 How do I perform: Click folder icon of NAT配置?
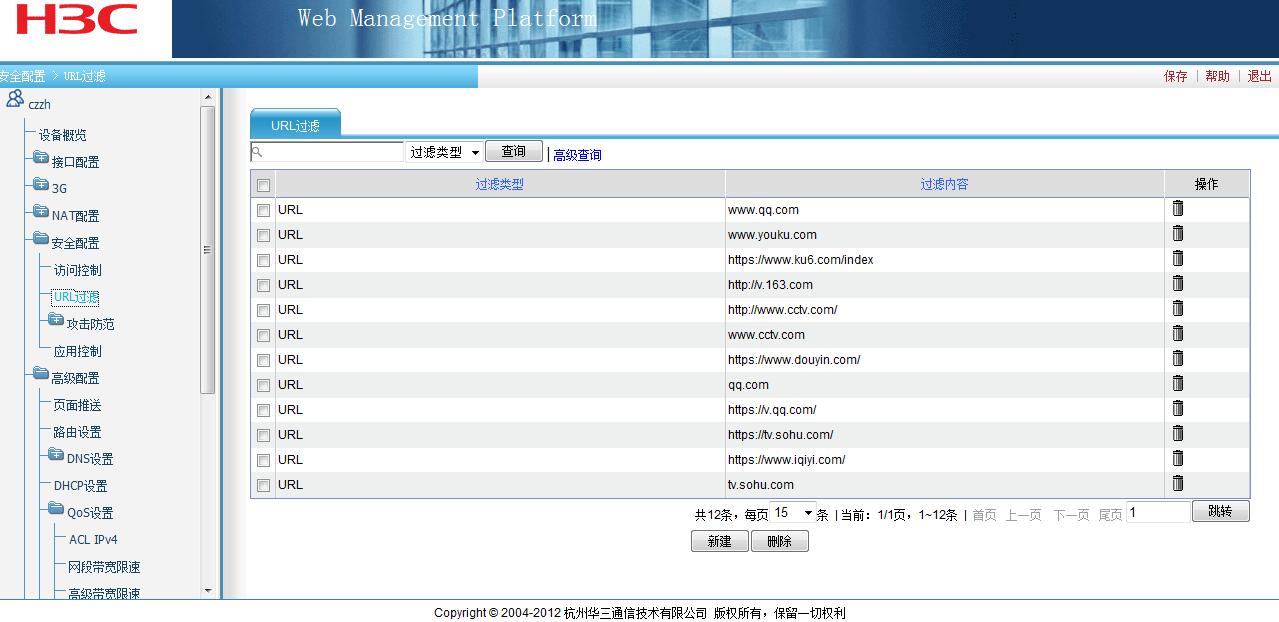pyautogui.click(x=41, y=212)
